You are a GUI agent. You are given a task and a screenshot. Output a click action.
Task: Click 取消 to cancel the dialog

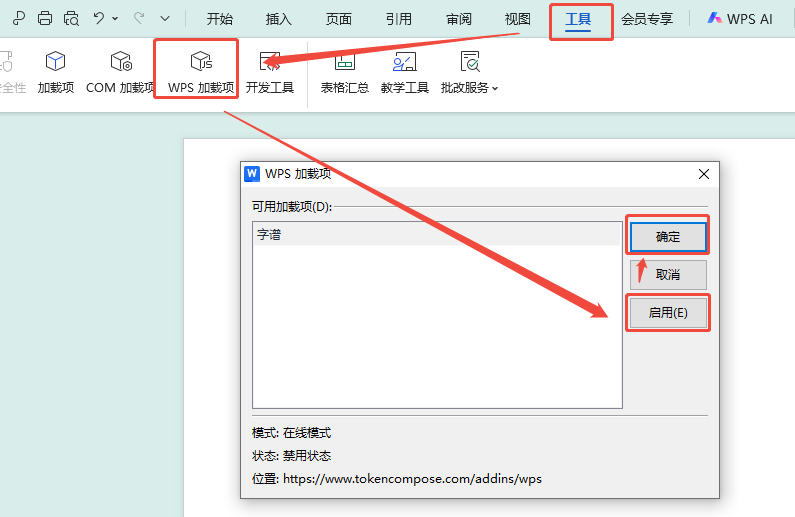tap(667, 275)
